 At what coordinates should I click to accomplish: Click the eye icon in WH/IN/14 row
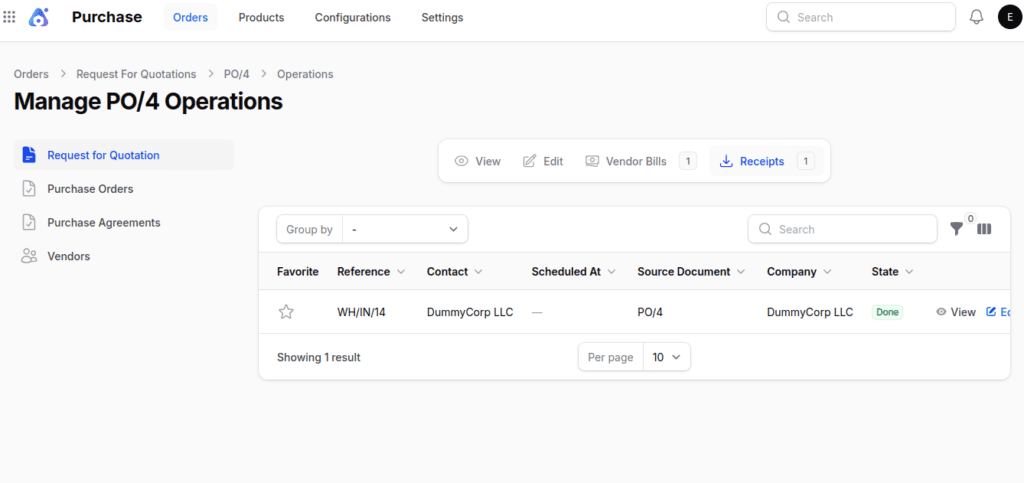(941, 312)
